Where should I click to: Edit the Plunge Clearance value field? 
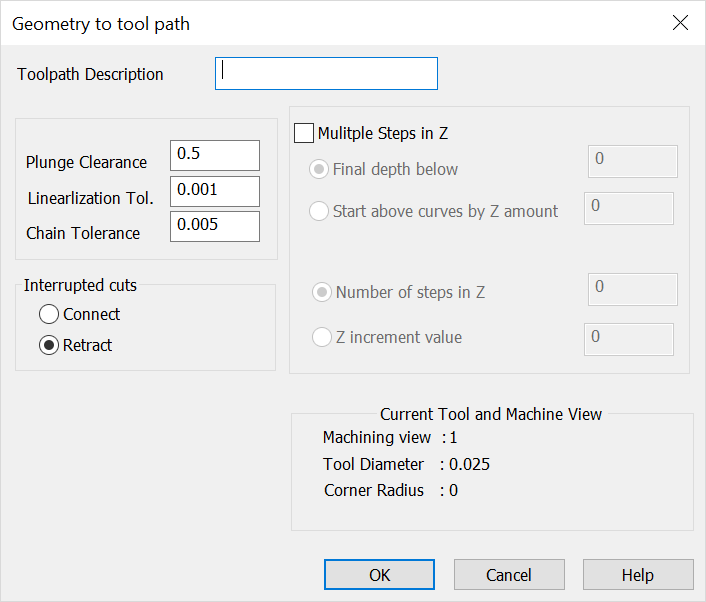click(215, 155)
